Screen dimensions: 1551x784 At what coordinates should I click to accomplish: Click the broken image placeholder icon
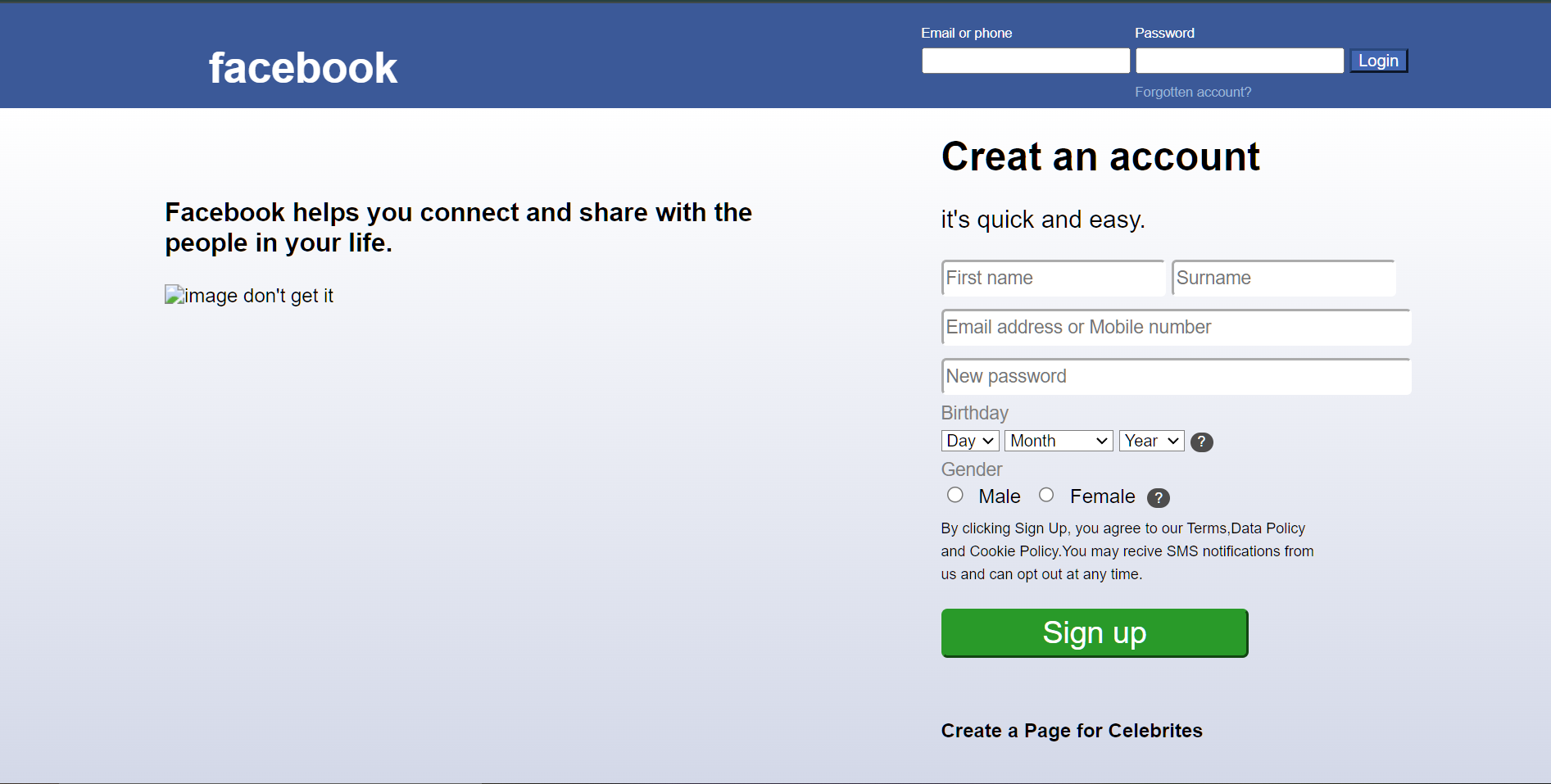coord(175,295)
